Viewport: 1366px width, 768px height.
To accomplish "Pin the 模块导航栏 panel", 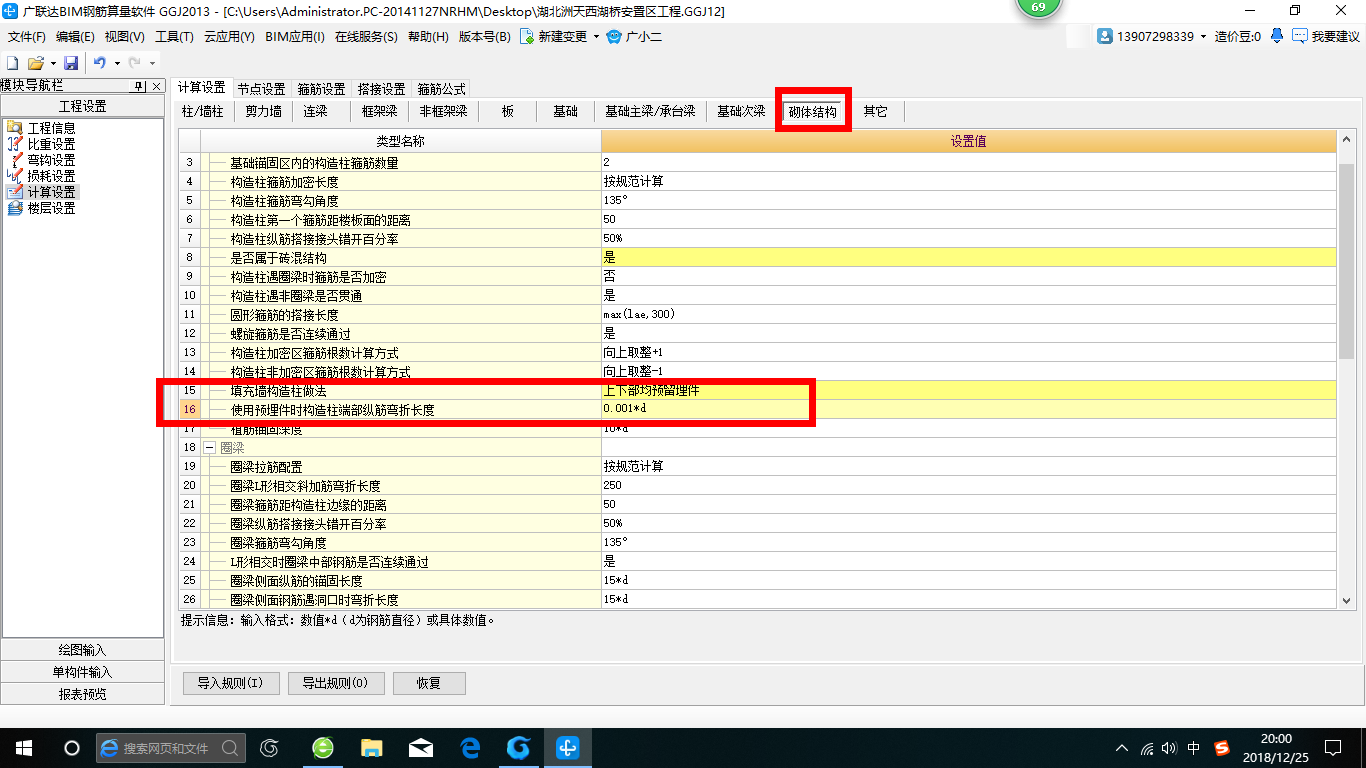I will [139, 87].
